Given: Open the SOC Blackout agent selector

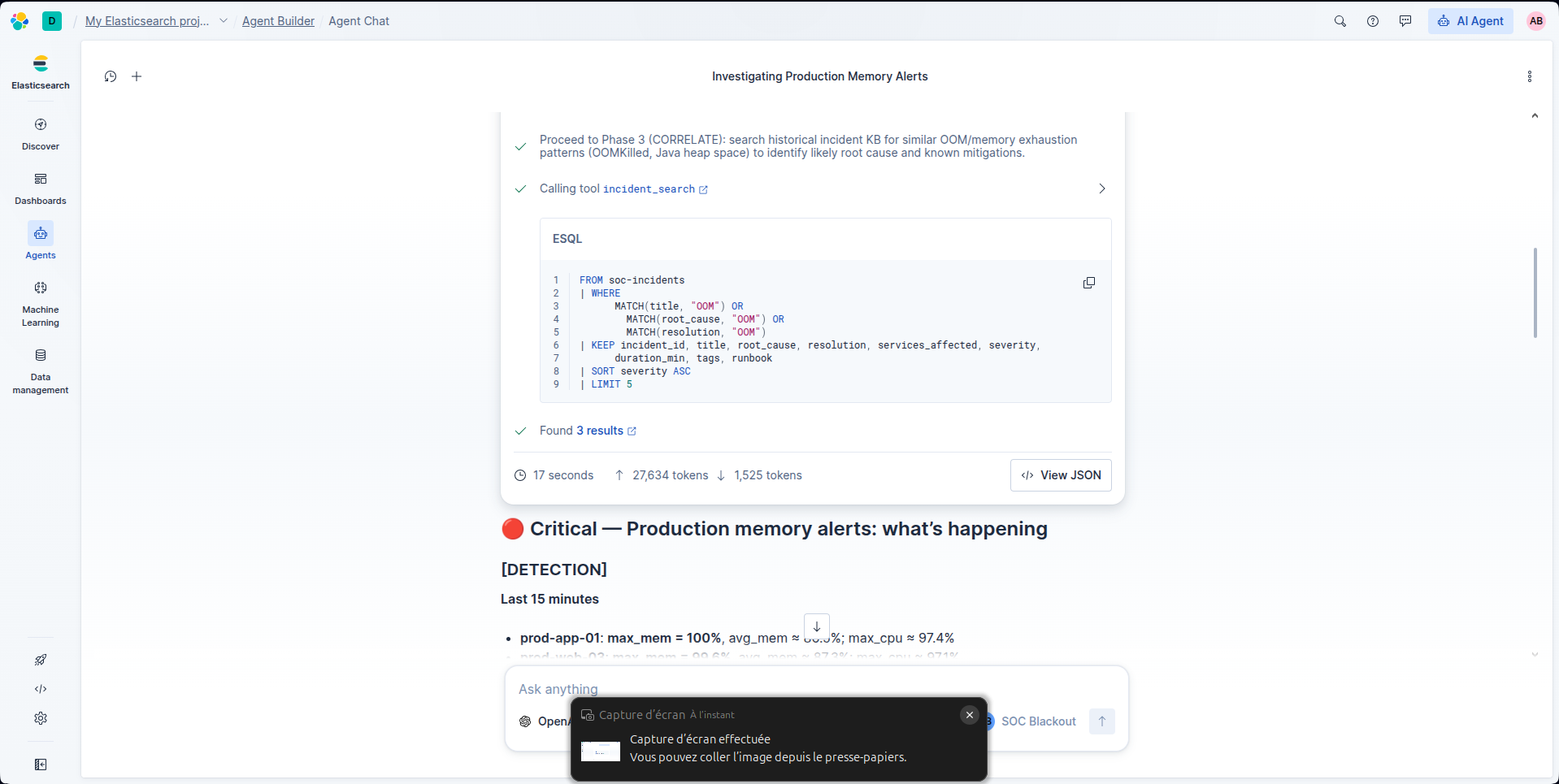Looking at the screenshot, I should coord(1030,721).
